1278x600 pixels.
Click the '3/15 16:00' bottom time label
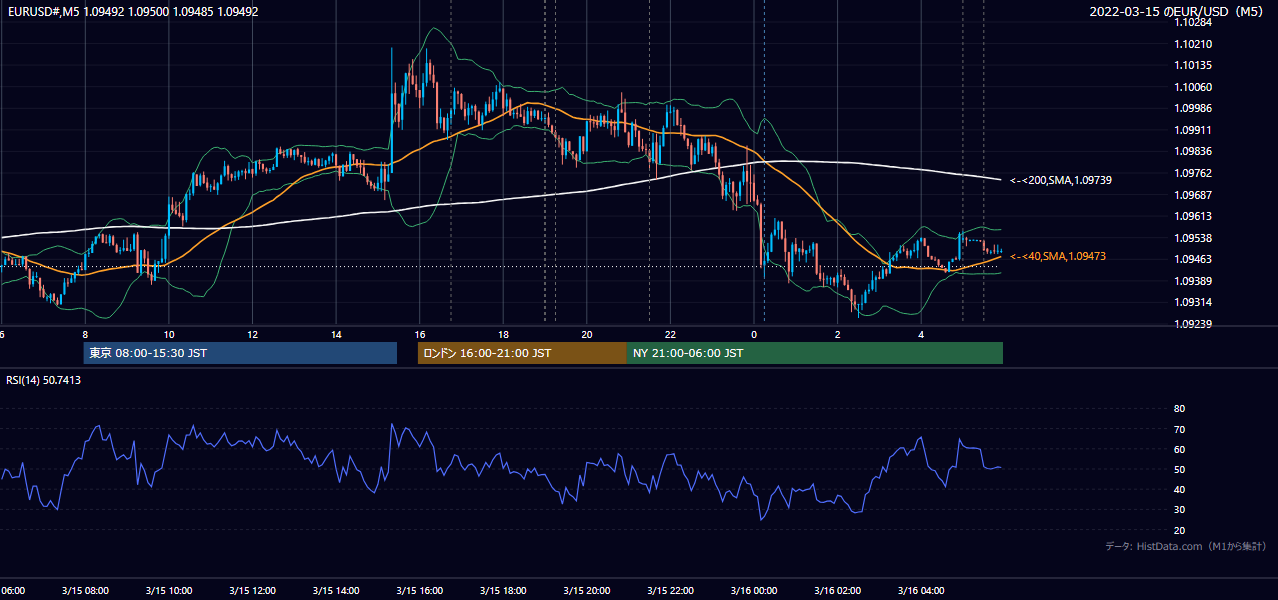pos(420,591)
